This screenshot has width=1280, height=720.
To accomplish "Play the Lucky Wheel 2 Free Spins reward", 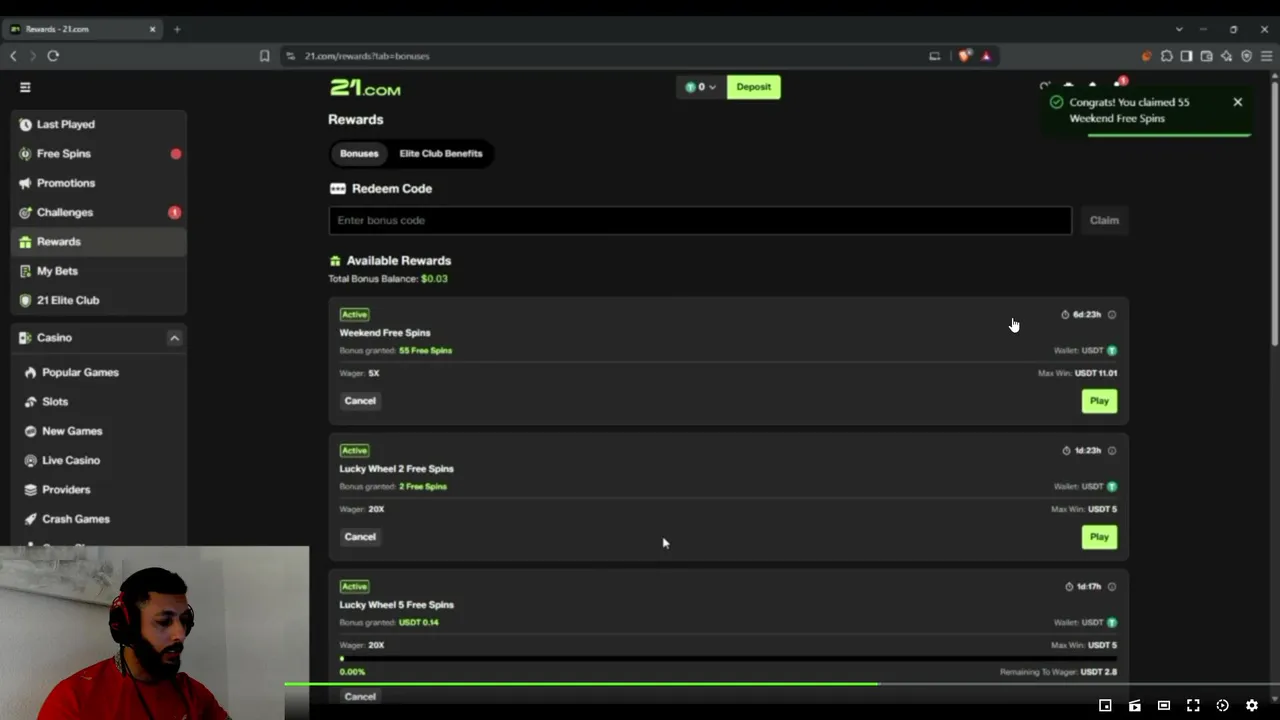I will tap(1099, 537).
